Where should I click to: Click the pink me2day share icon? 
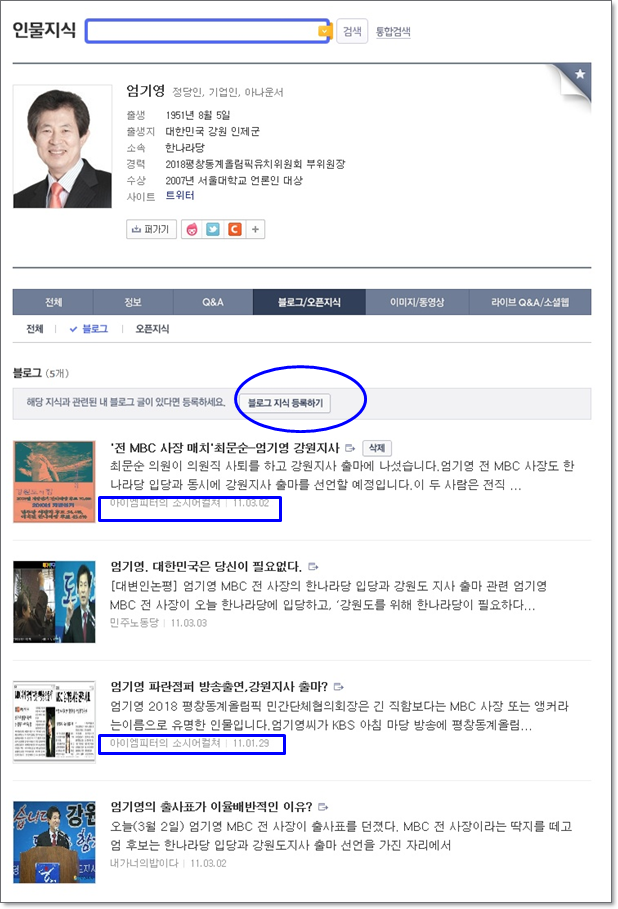[192, 230]
